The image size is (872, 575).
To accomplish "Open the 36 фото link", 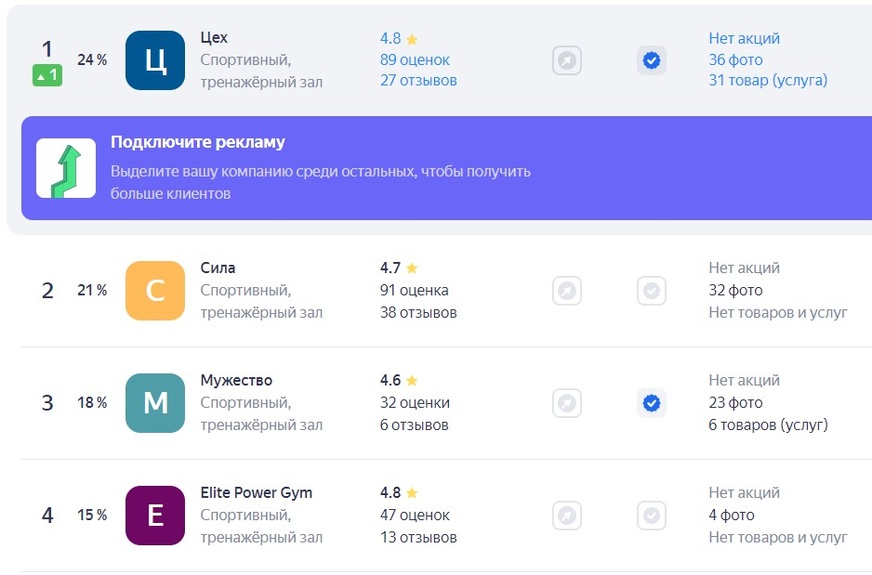I will [735, 60].
